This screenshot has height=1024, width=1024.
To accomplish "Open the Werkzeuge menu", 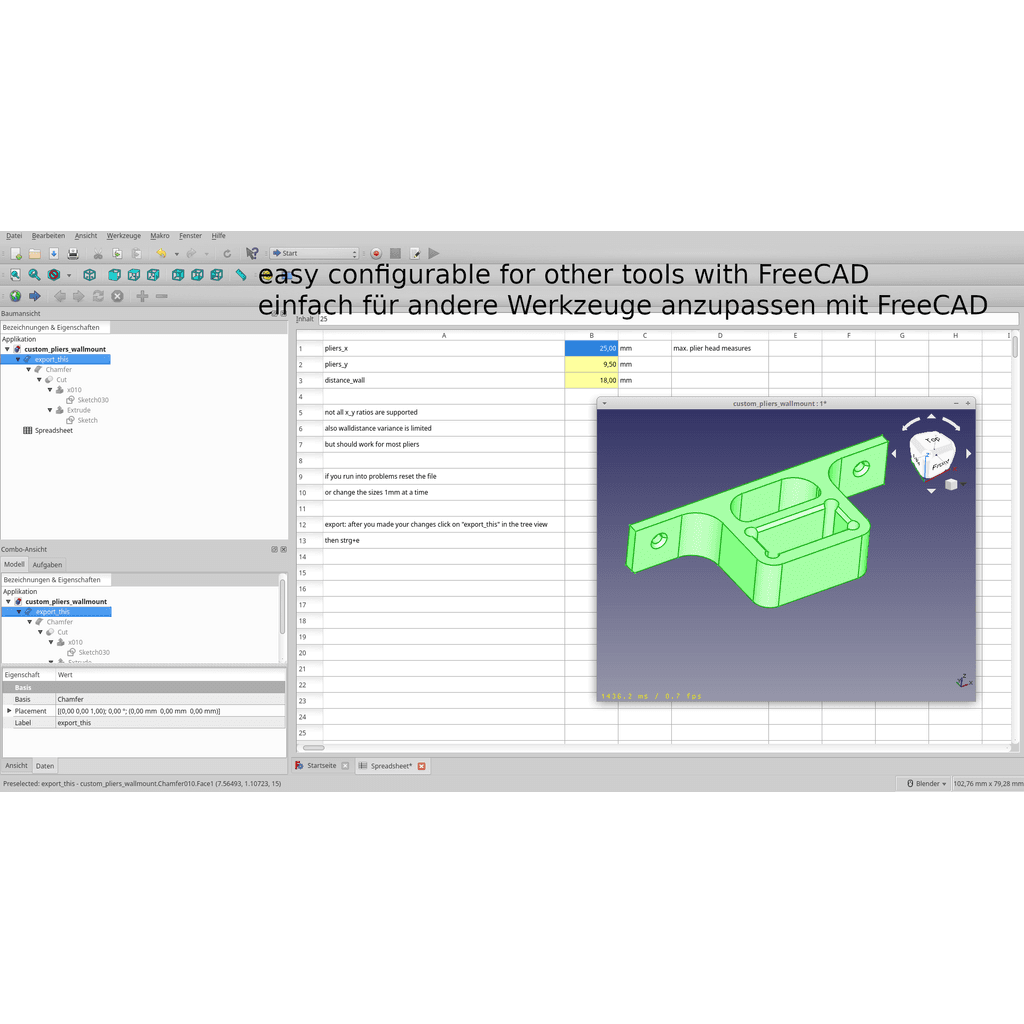I will (x=123, y=236).
